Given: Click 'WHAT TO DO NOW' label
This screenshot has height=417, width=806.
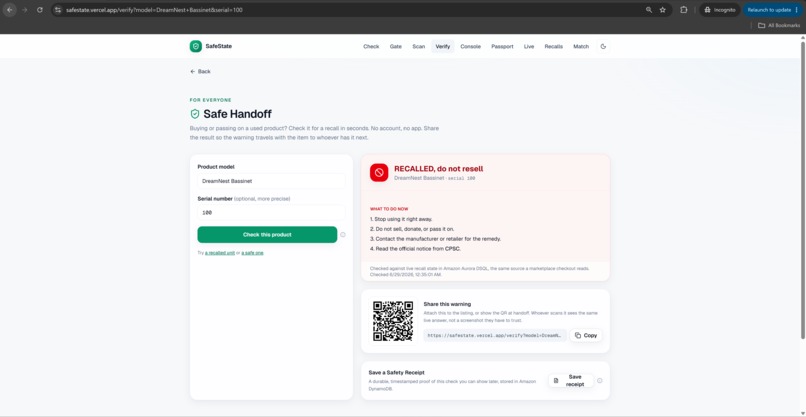Looking at the screenshot, I should point(389,209).
